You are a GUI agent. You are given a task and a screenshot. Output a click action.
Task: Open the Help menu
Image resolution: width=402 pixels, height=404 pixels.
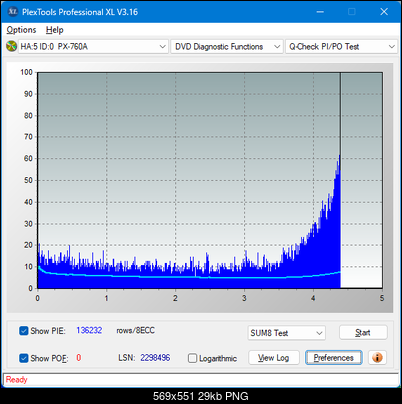(55, 30)
